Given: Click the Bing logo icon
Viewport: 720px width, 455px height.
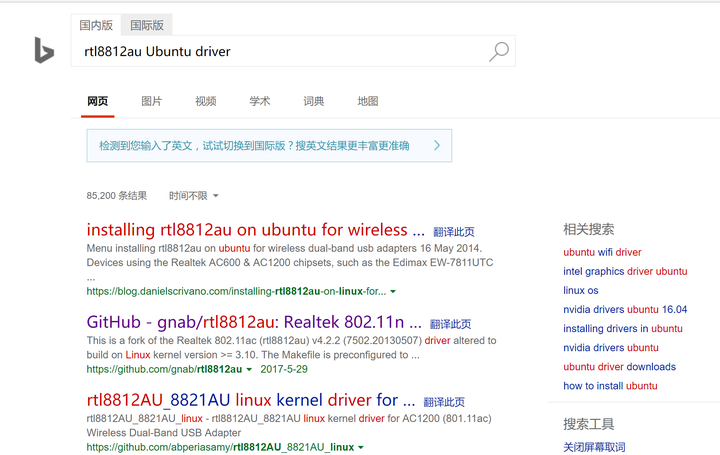Looking at the screenshot, I should [45, 50].
